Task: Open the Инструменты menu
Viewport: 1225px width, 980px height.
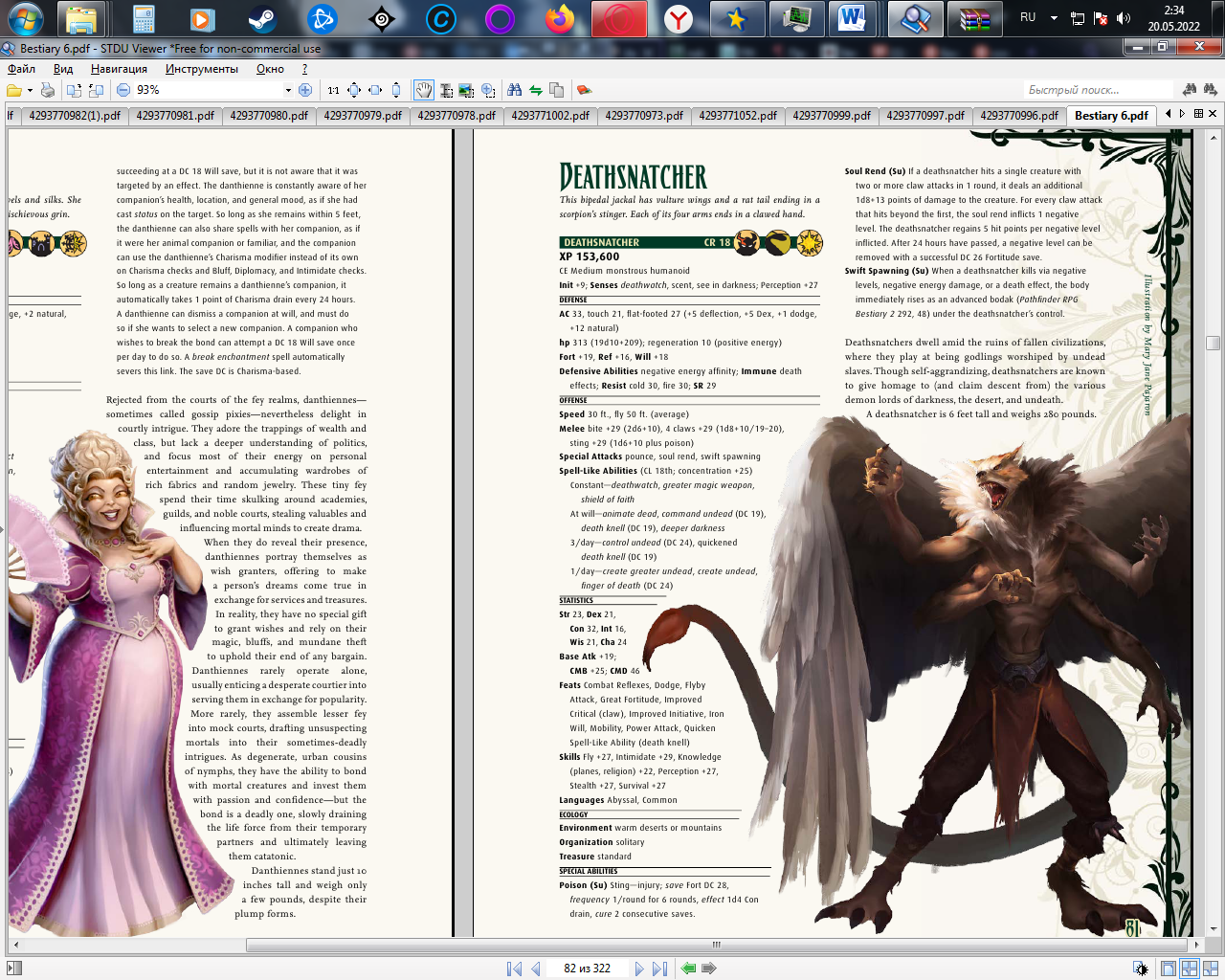Action: (x=202, y=69)
